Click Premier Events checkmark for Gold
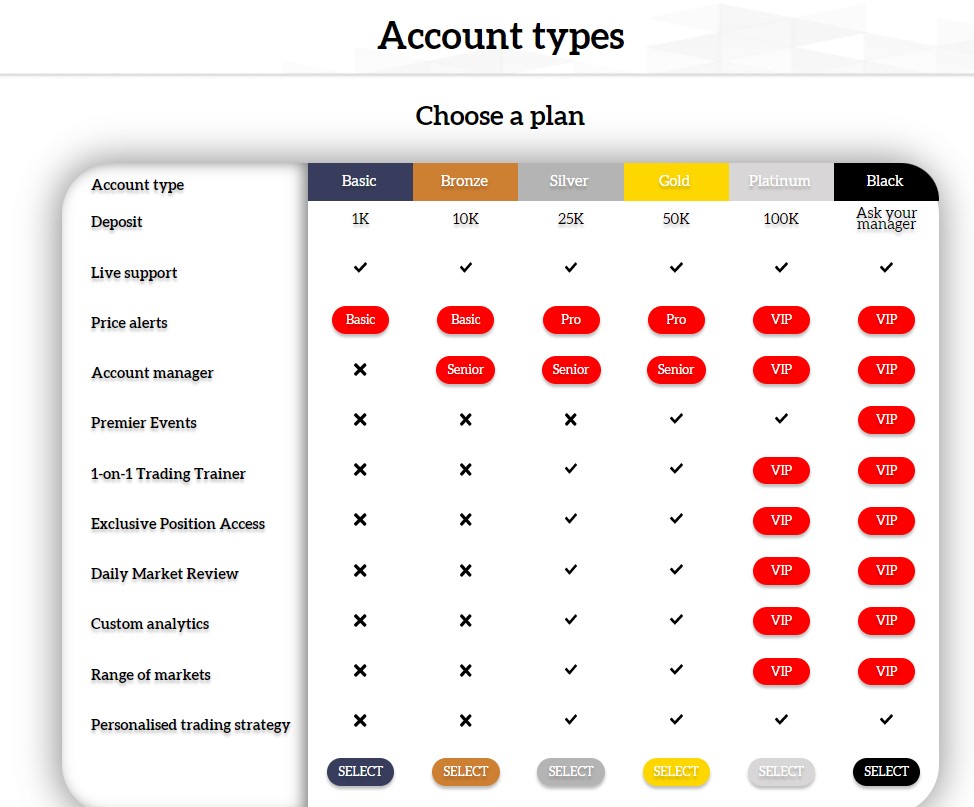Image resolution: width=974 pixels, height=807 pixels. point(676,419)
